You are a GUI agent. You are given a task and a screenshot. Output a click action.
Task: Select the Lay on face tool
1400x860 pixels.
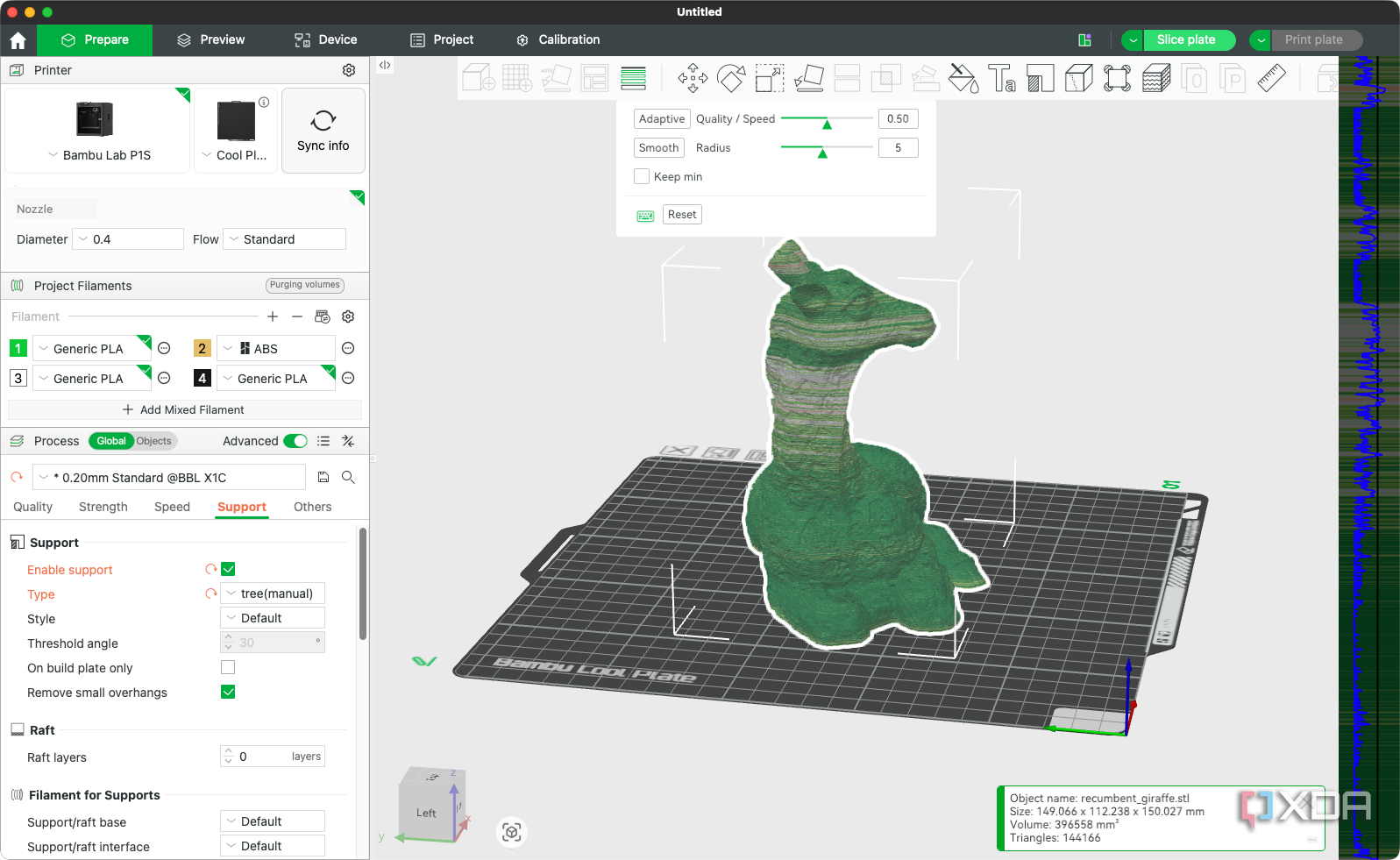pyautogui.click(x=808, y=78)
